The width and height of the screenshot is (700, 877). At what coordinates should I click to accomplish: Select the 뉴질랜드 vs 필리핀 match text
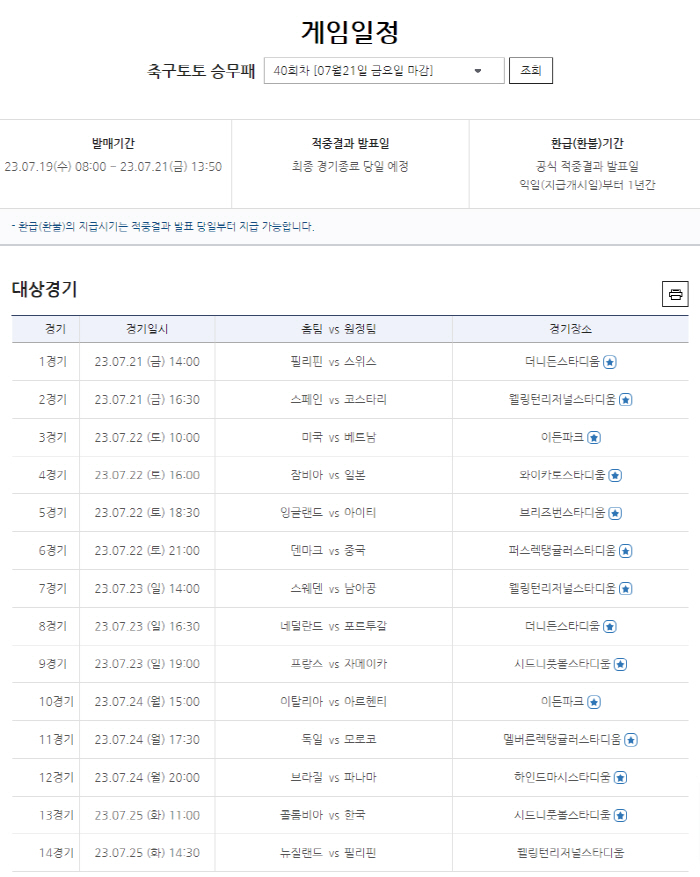point(328,852)
